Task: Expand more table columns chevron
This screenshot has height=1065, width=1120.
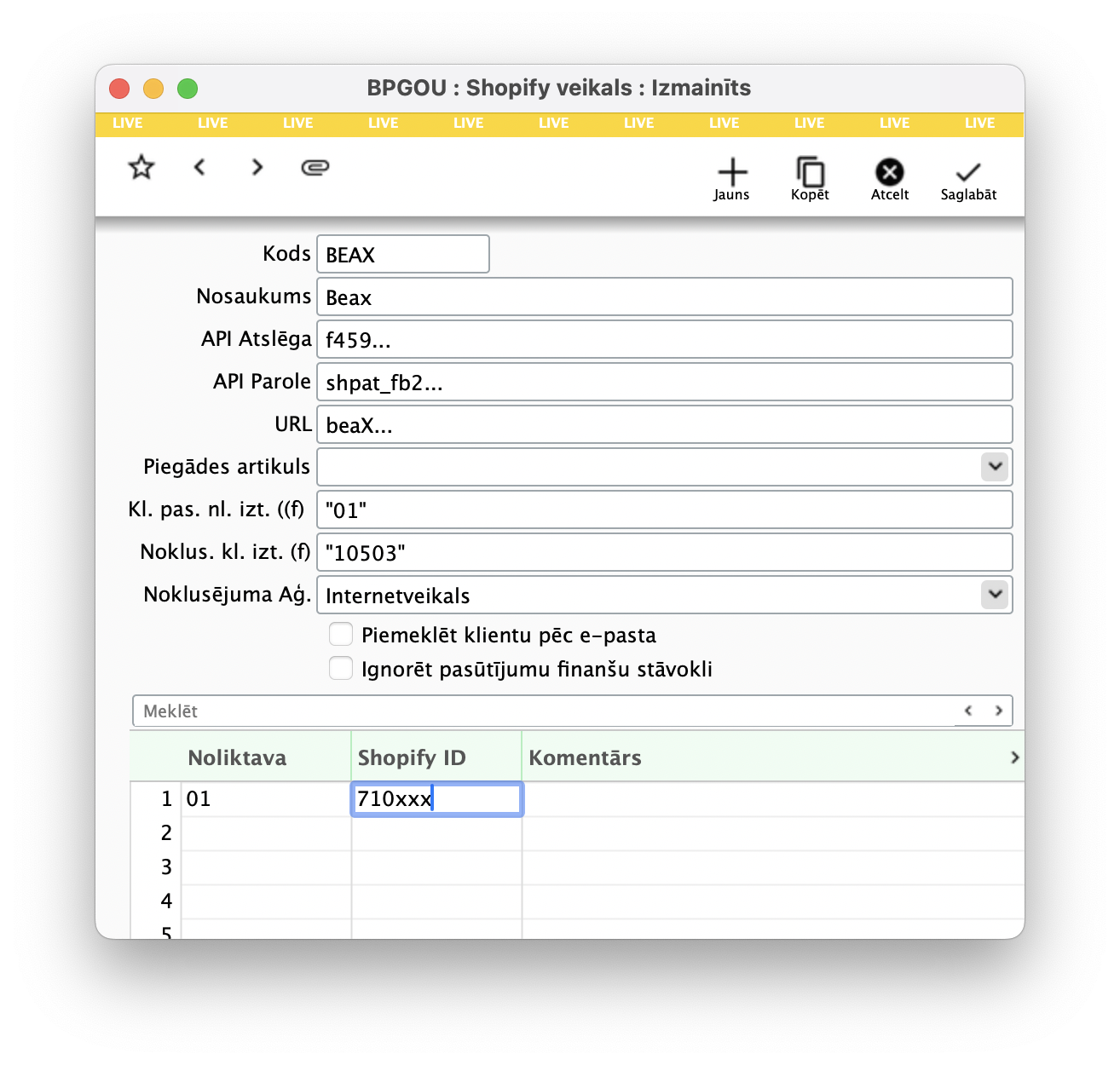Action: tap(1014, 757)
